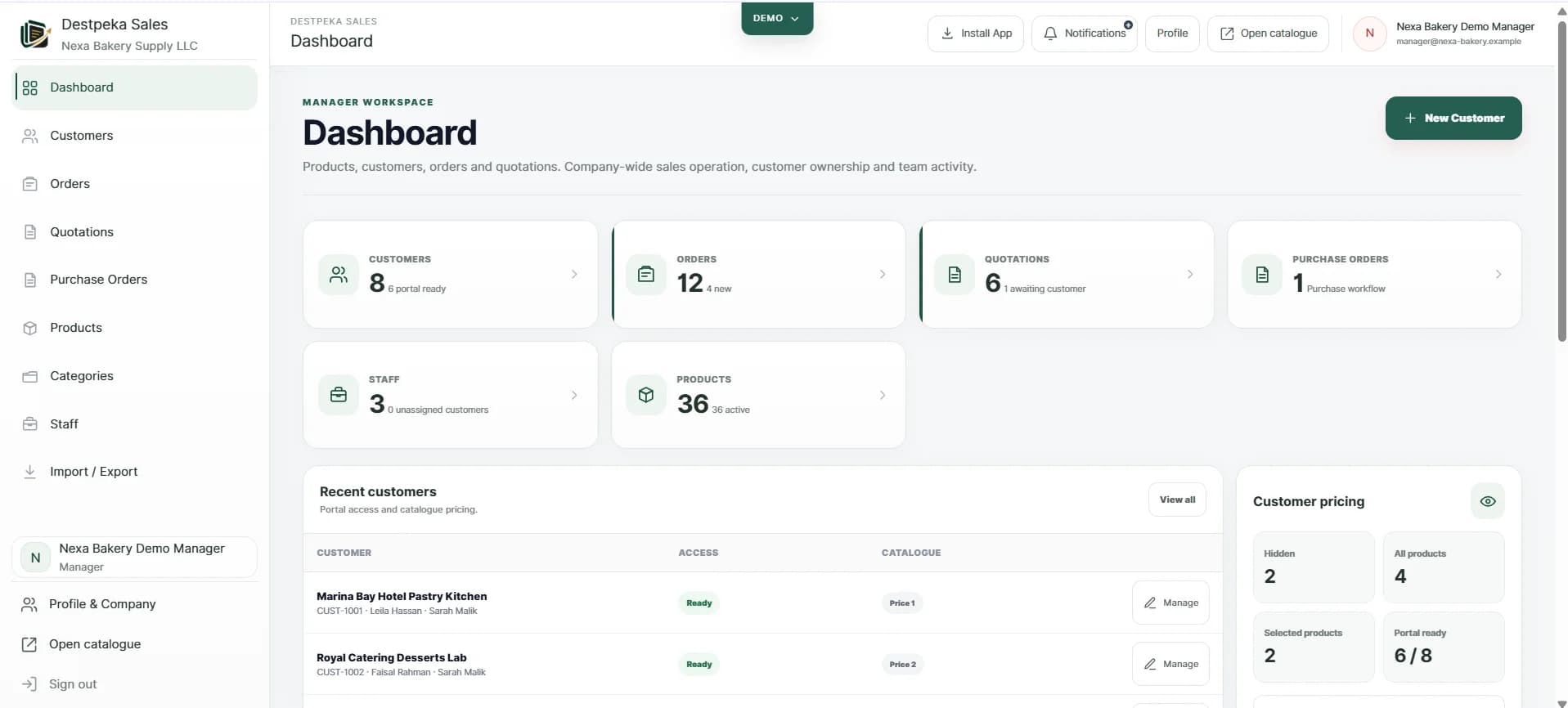The height and width of the screenshot is (708, 1568).
Task: Open the Staff card chevron
Action: click(574, 395)
